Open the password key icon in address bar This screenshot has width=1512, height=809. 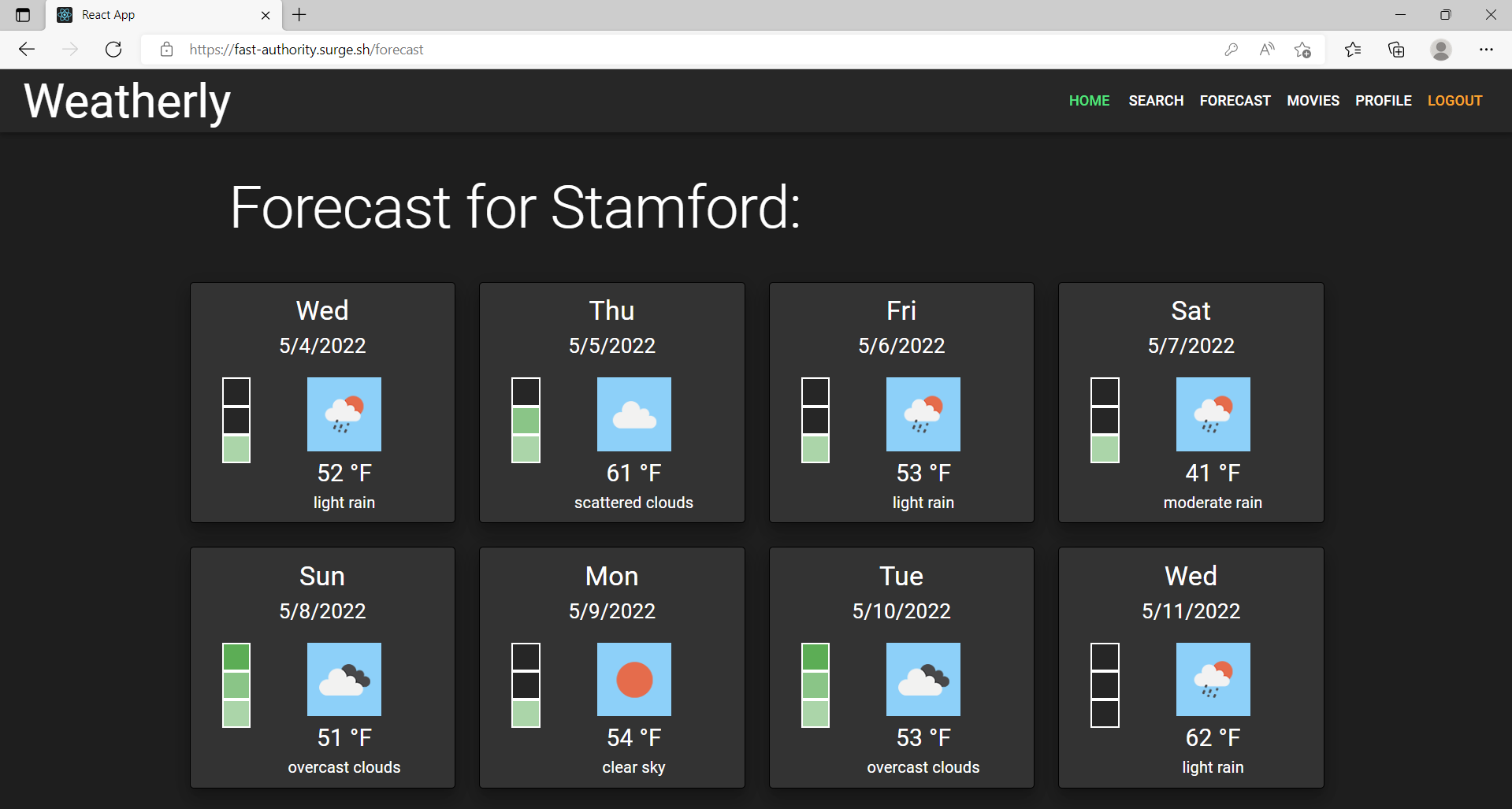1231,50
